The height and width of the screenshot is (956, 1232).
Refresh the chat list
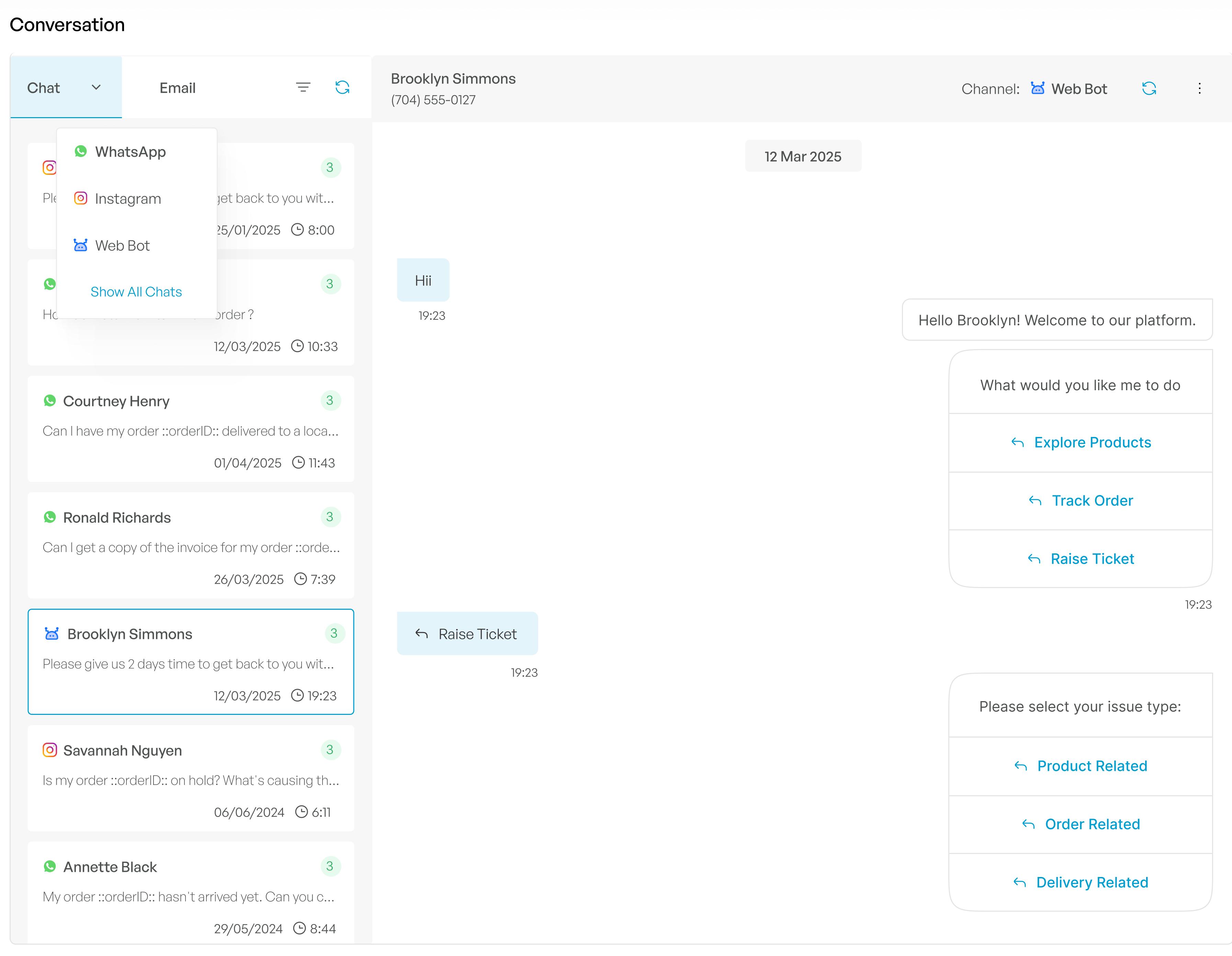tap(342, 87)
